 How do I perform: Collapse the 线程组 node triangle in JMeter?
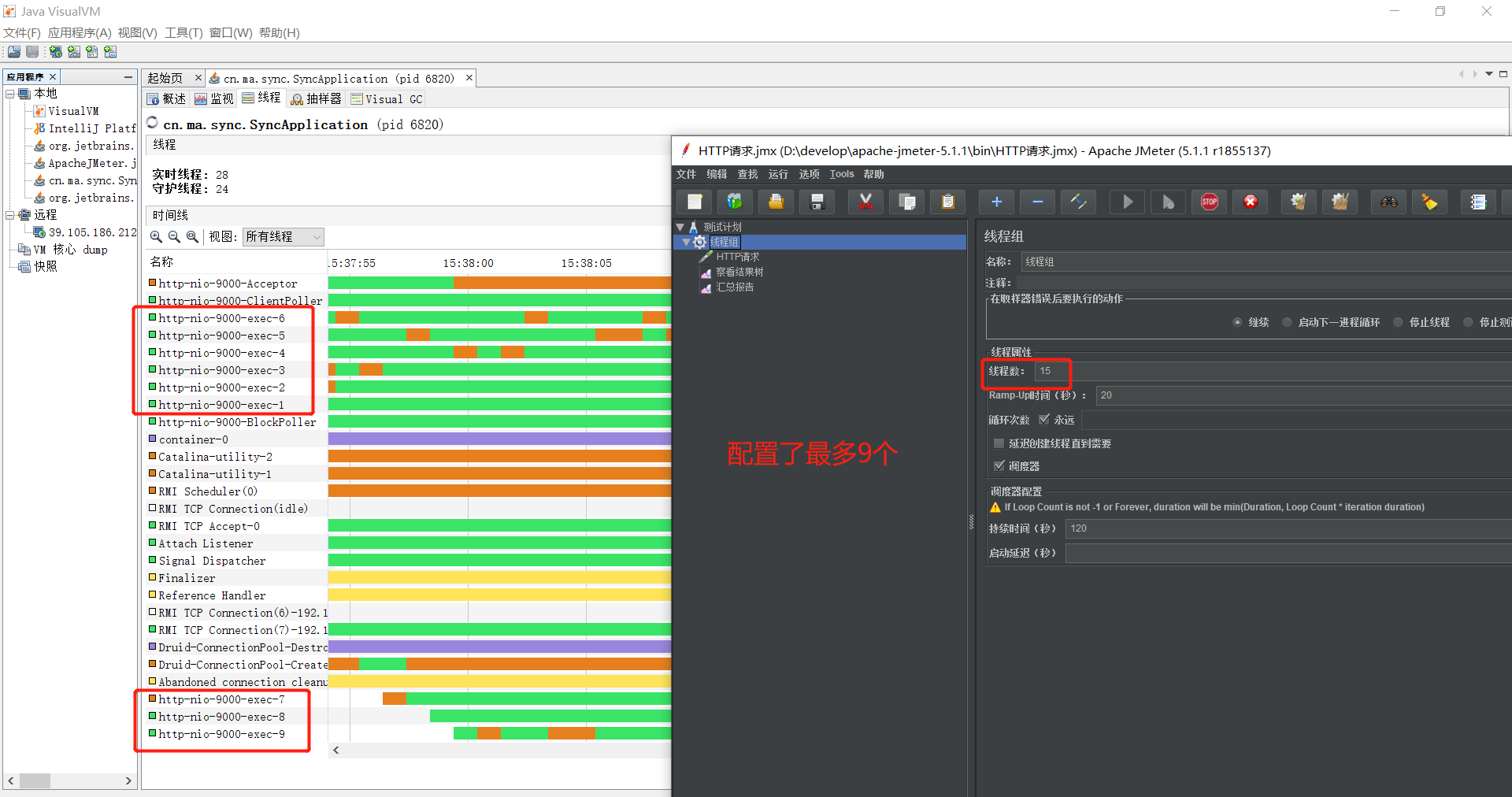pos(687,242)
